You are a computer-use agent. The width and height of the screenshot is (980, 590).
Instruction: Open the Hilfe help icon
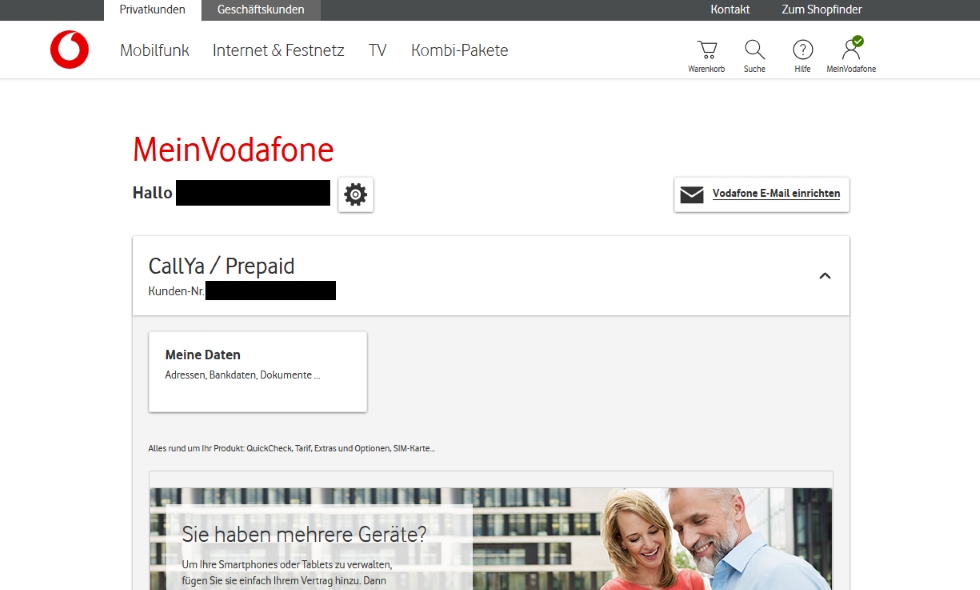point(802,56)
